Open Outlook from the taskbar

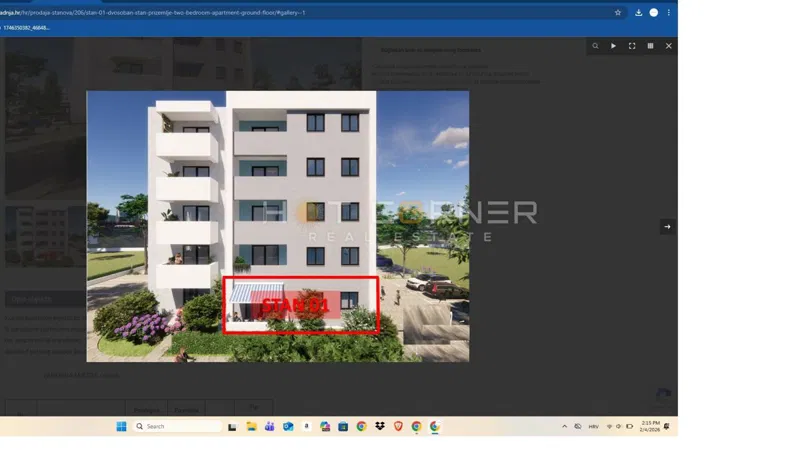point(288,427)
